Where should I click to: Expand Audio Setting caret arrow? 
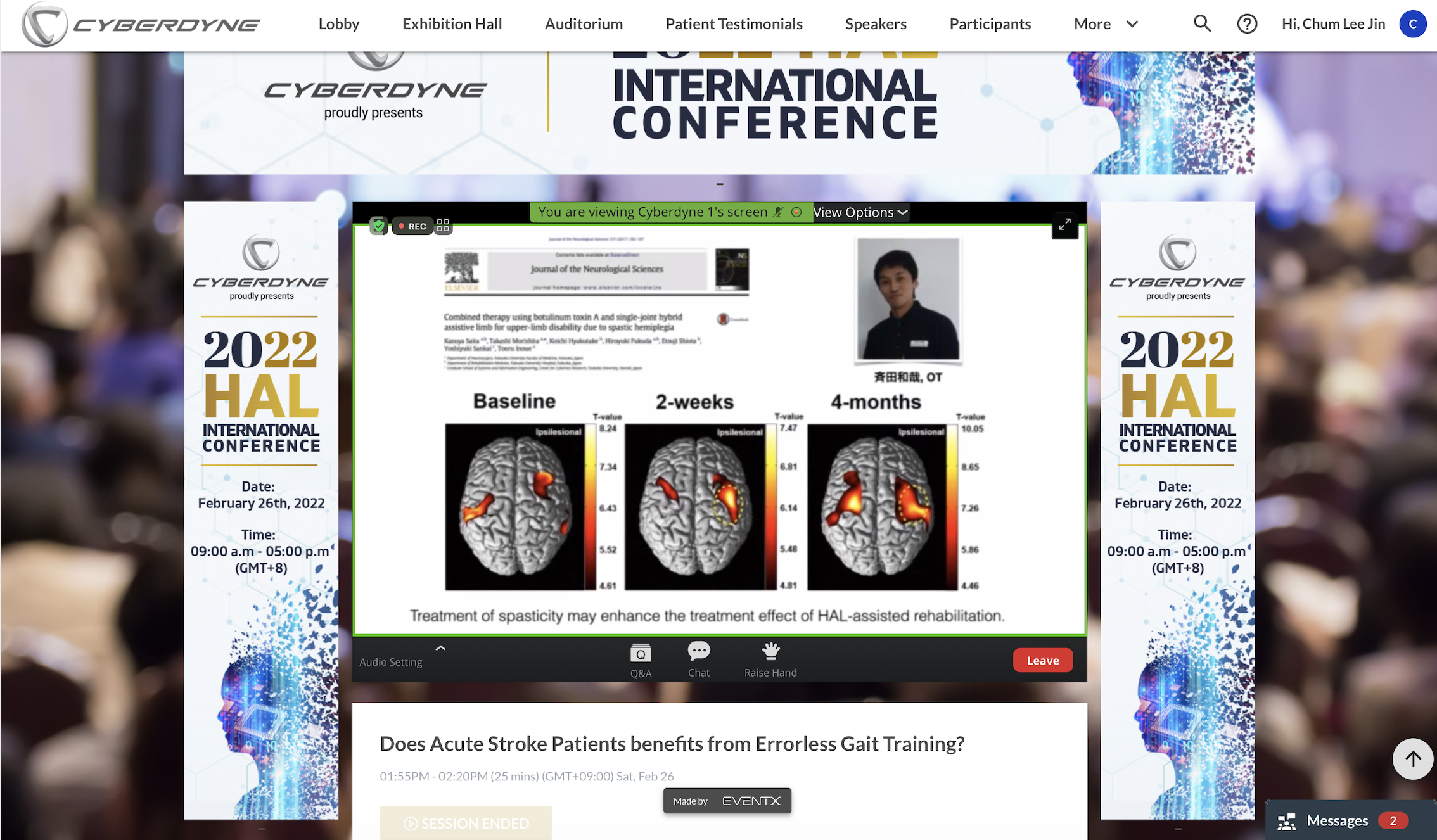[x=440, y=648]
